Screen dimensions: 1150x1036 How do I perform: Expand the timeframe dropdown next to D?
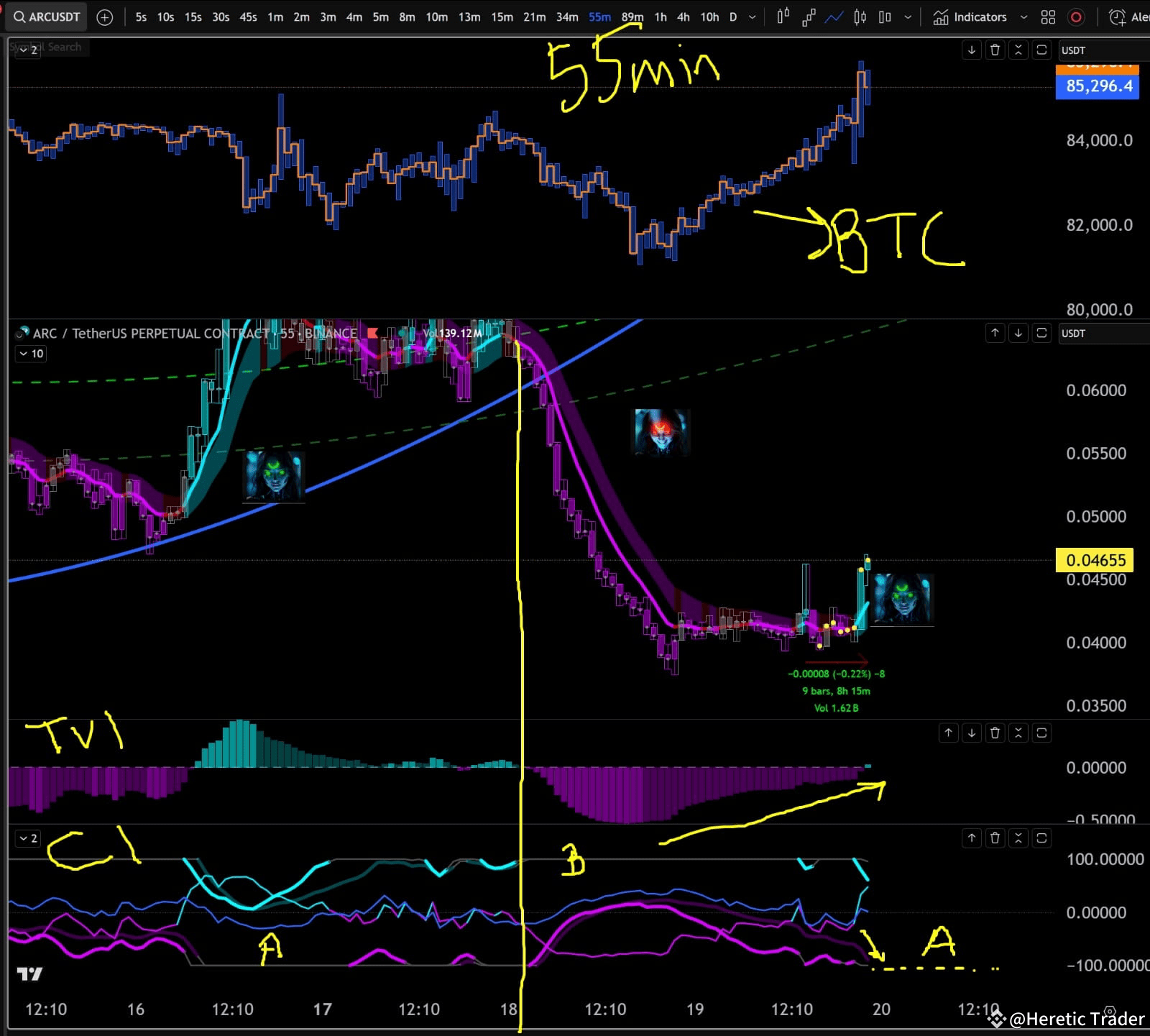pos(752,17)
